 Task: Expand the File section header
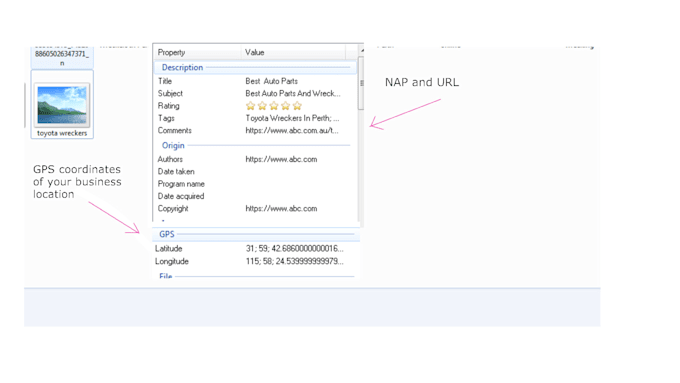point(256,276)
